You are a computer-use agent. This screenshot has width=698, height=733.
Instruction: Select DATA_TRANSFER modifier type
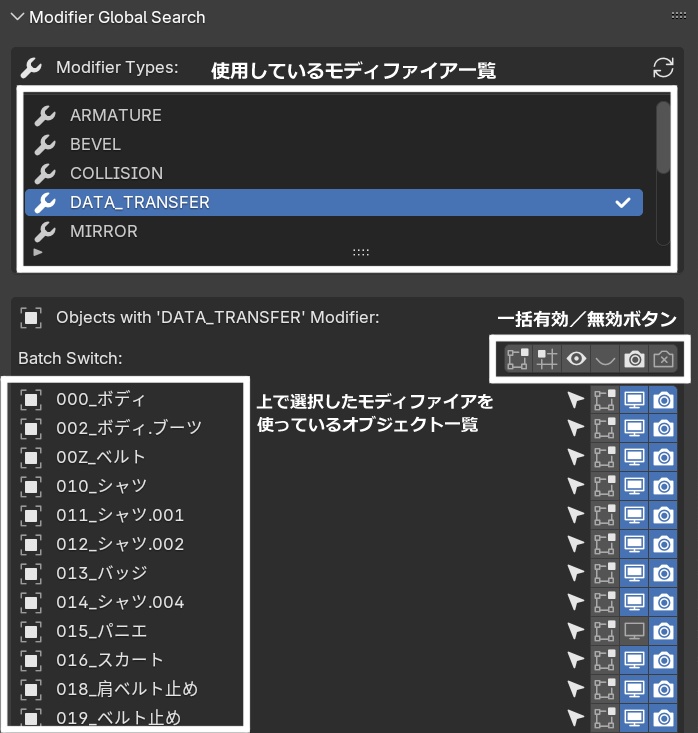pos(334,202)
